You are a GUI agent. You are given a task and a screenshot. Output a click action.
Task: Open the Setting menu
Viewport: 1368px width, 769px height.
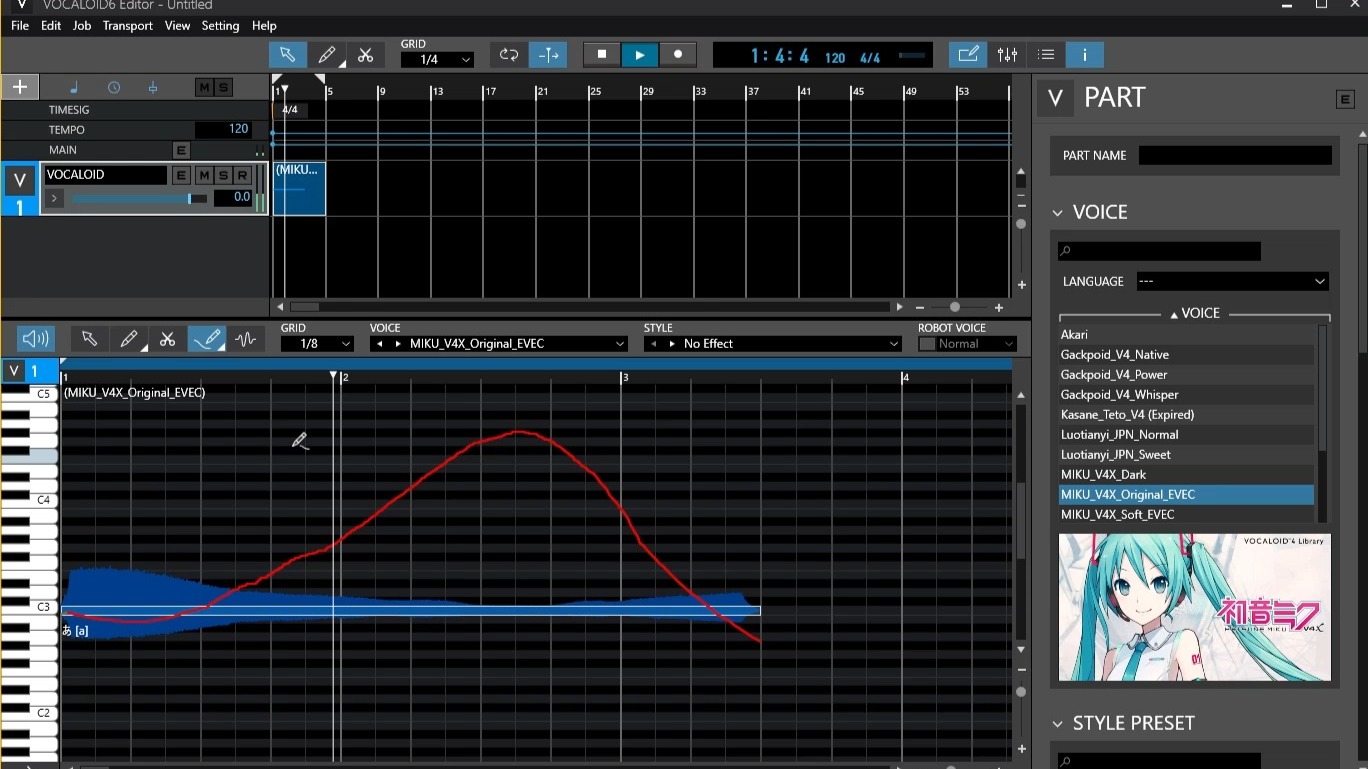tap(220, 26)
